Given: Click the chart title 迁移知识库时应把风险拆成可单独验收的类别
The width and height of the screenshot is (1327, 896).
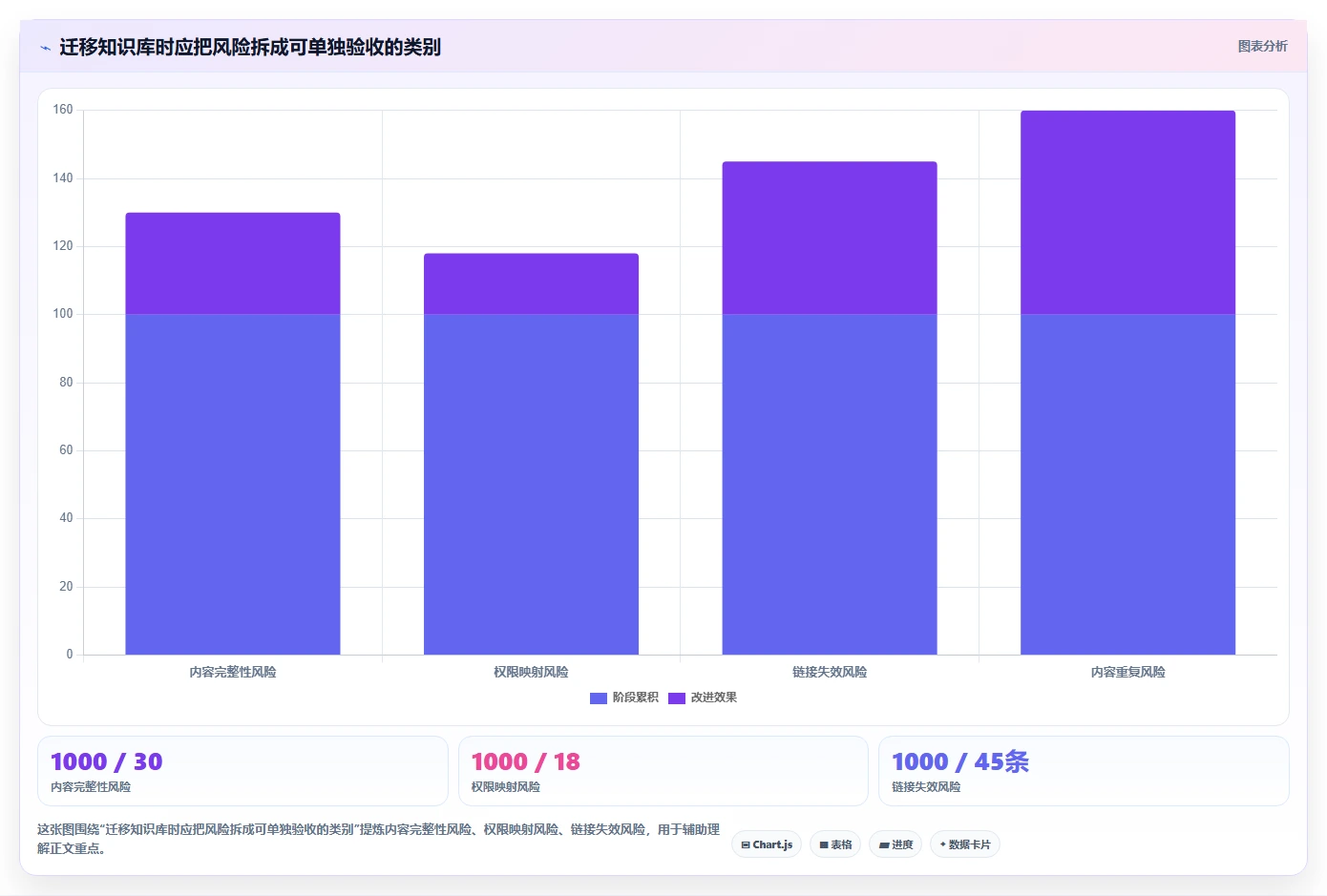Looking at the screenshot, I should coord(250,48).
